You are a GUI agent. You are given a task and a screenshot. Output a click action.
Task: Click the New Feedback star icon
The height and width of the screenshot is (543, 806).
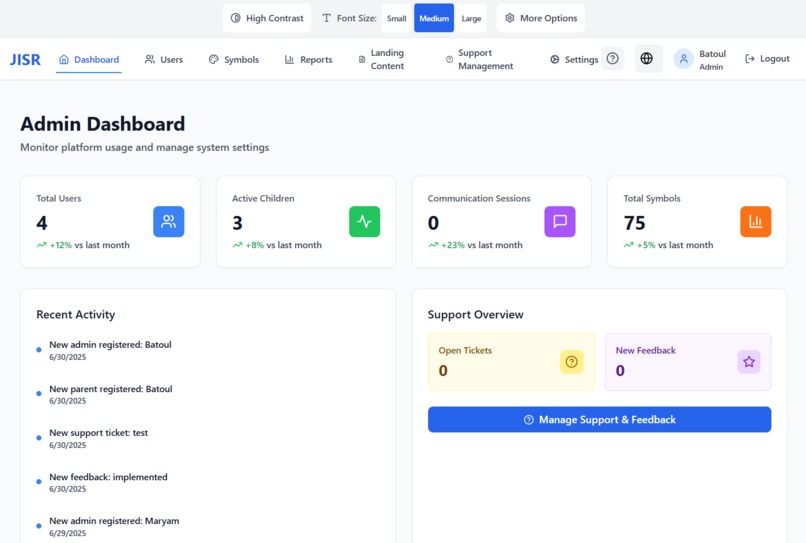pos(749,362)
